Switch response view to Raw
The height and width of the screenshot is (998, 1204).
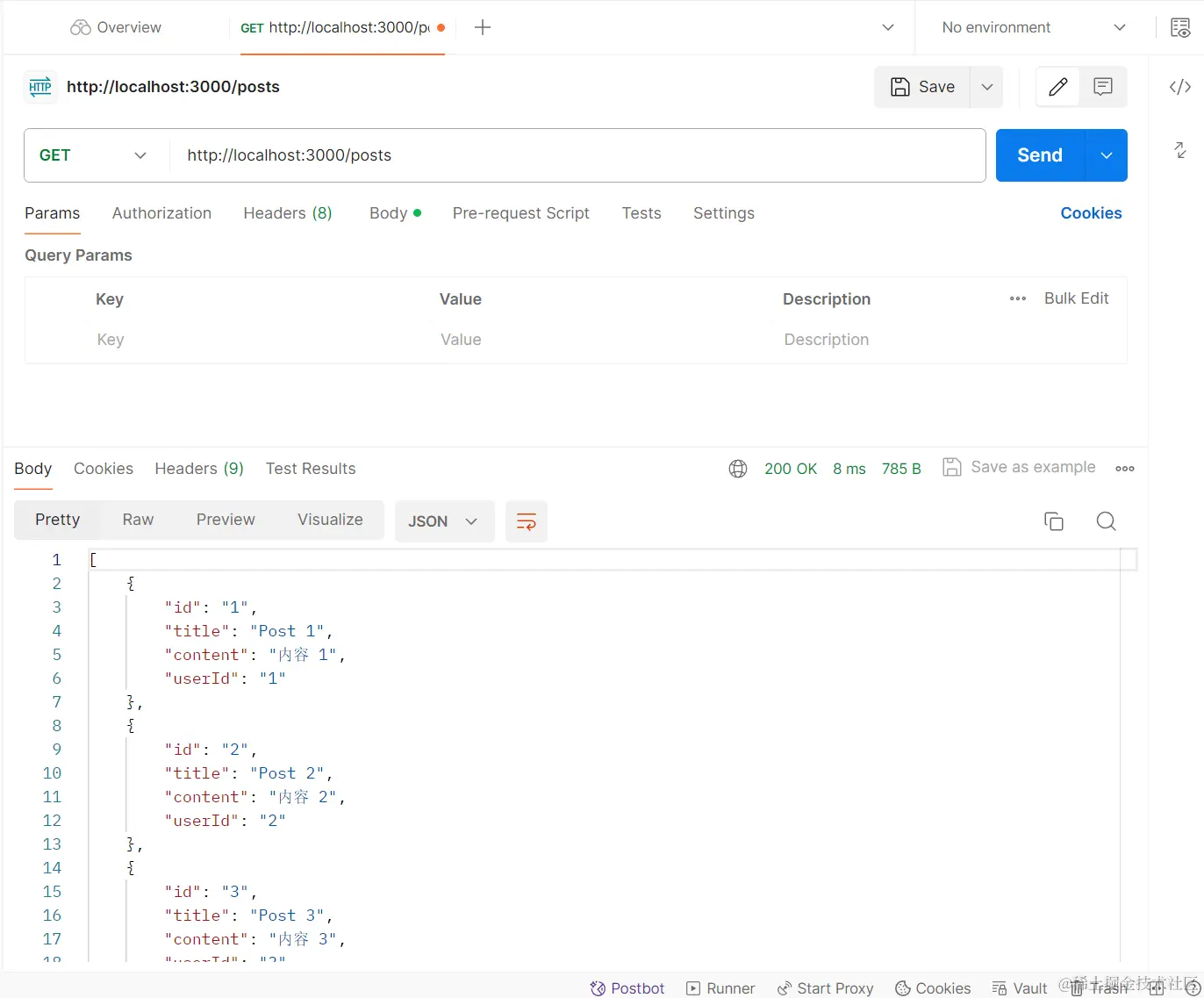(138, 520)
